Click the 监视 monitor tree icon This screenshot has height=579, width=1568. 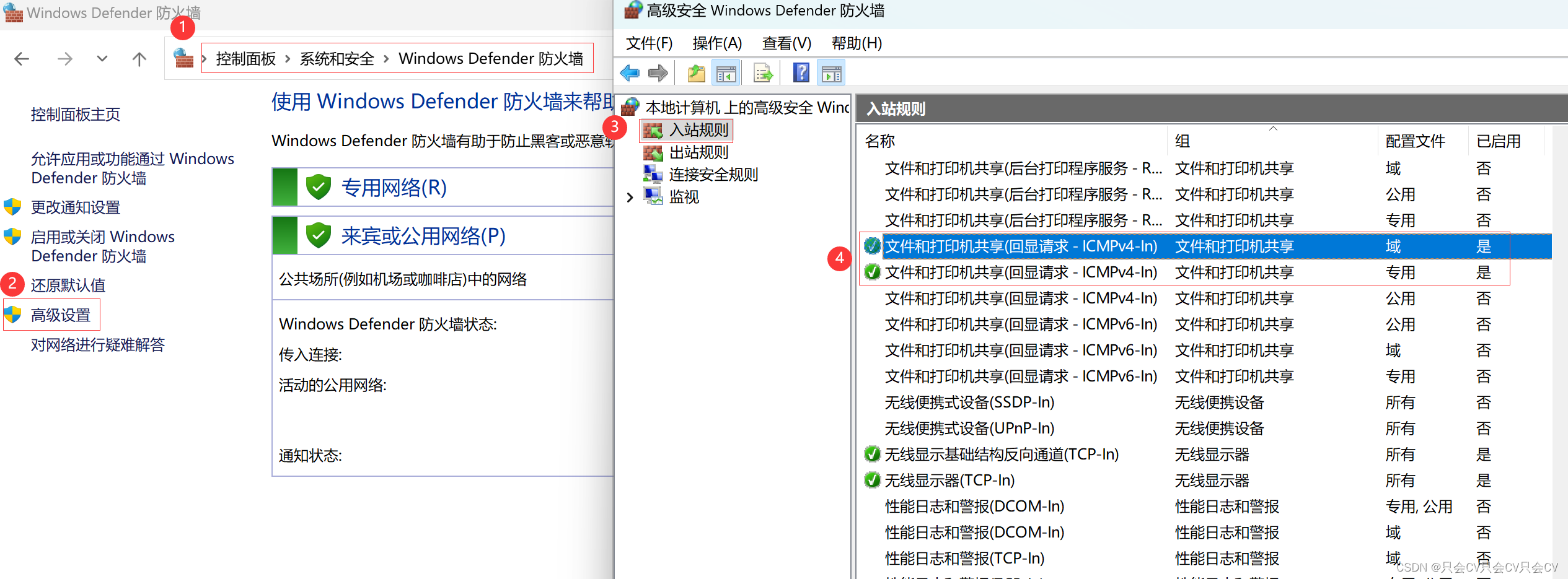click(653, 196)
